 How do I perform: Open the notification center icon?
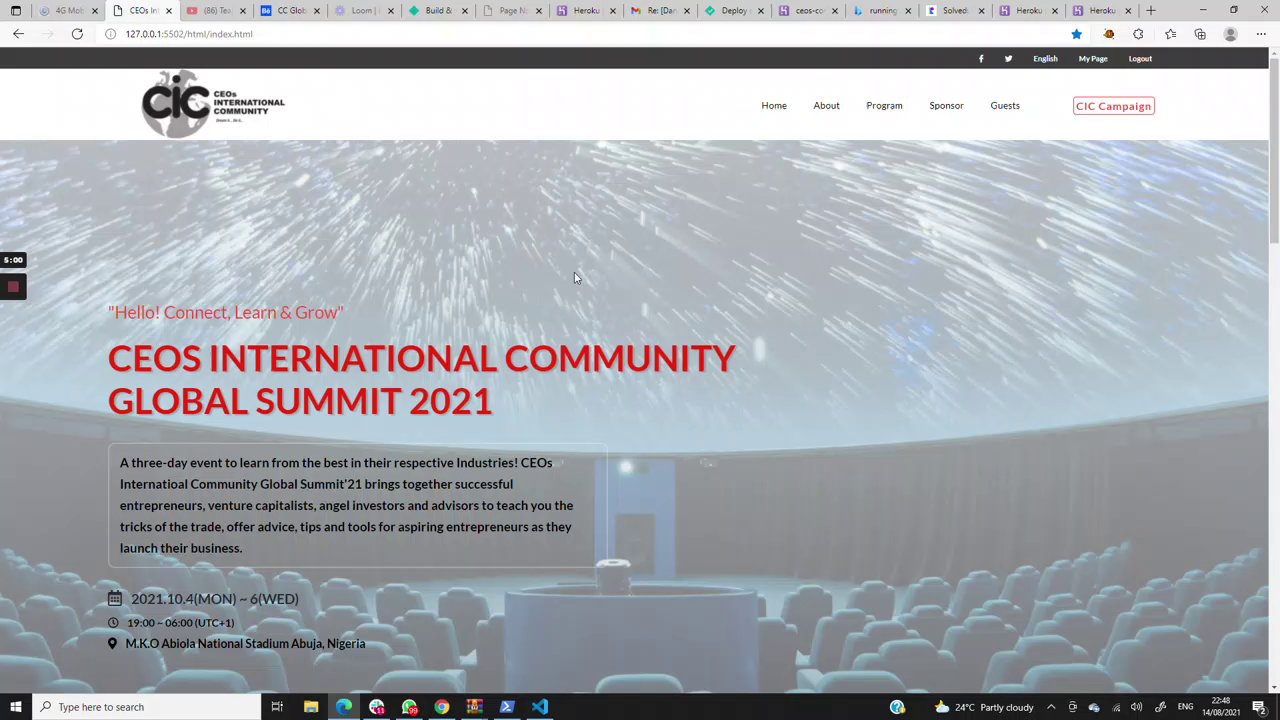tap(1259, 707)
